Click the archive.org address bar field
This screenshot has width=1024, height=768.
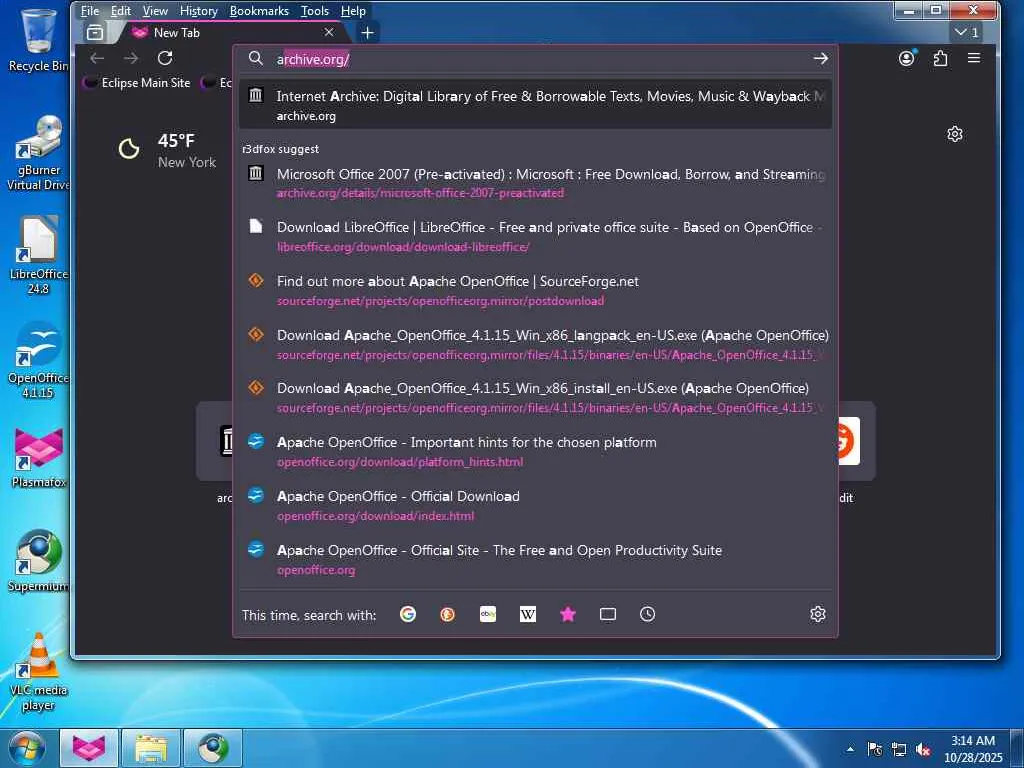pos(536,59)
